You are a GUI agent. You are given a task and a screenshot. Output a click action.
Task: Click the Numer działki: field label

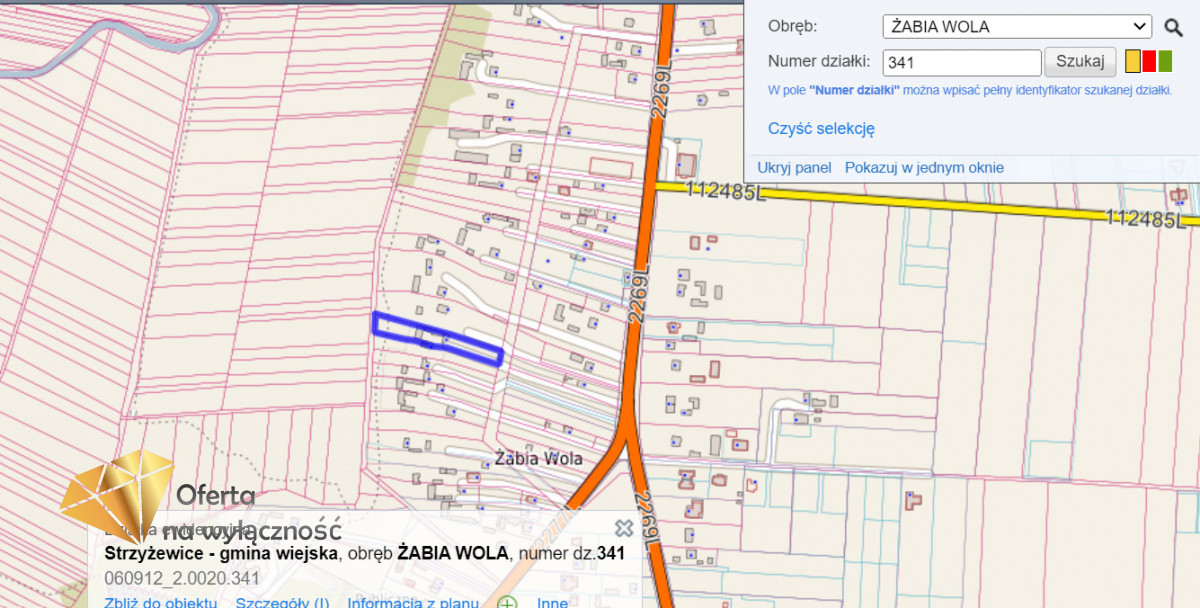coord(819,62)
